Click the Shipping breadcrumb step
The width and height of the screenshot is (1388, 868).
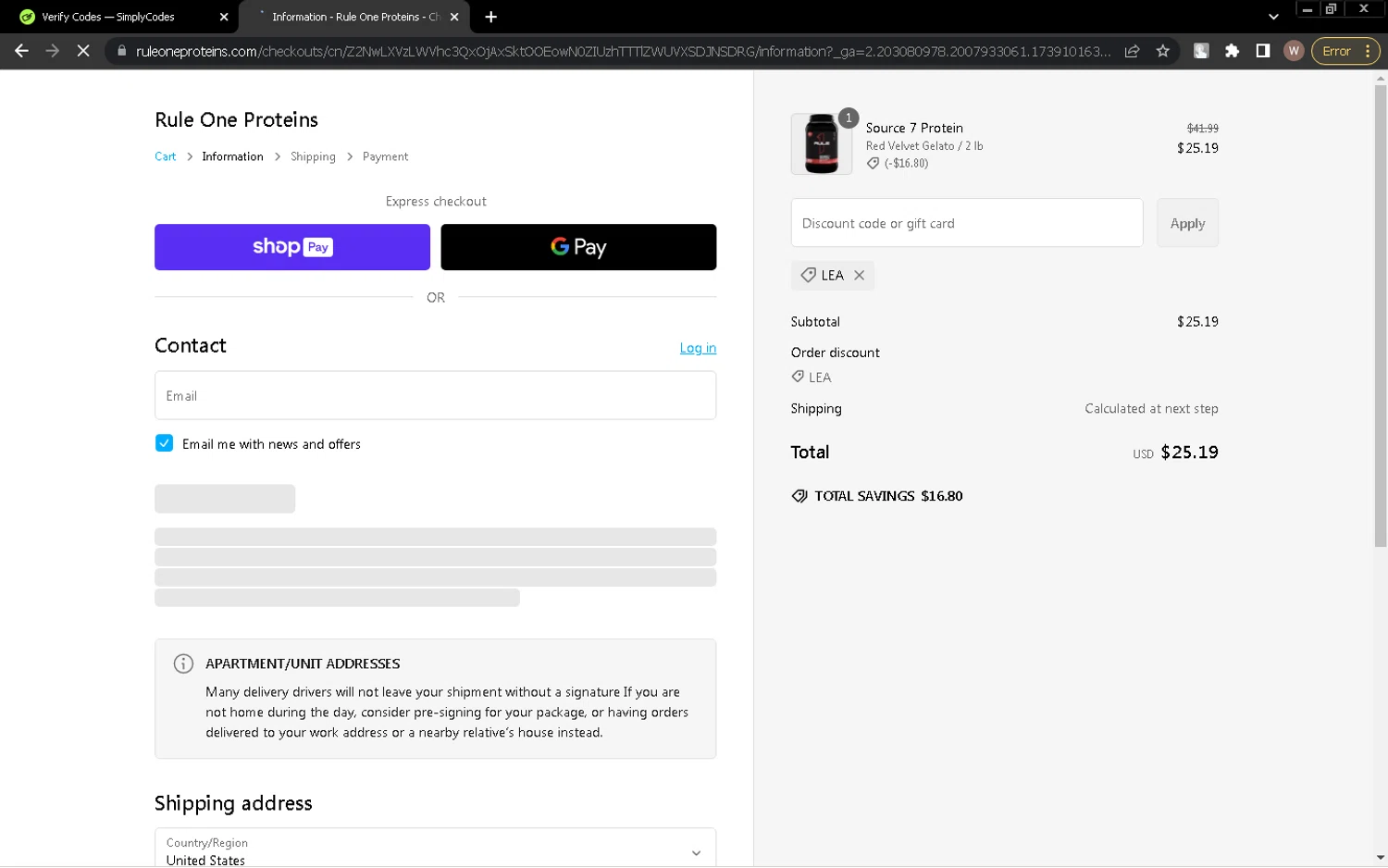[x=313, y=156]
